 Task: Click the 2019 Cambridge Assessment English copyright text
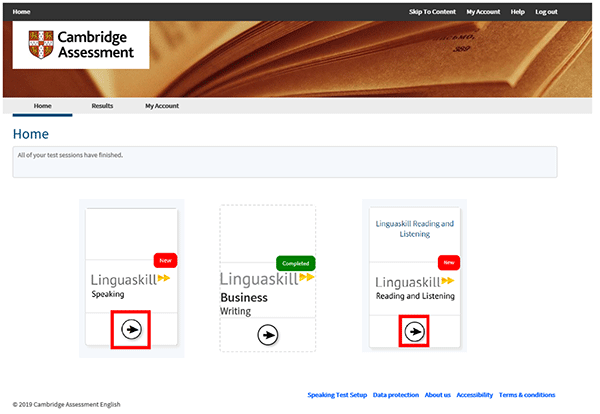(x=66, y=404)
